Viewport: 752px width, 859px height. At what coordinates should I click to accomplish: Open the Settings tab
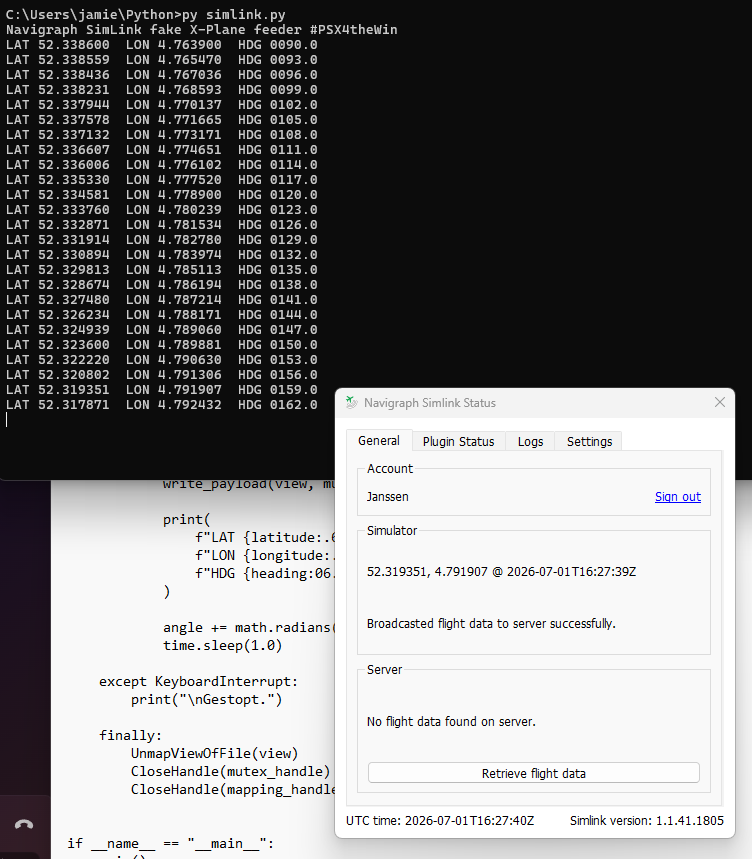click(589, 442)
